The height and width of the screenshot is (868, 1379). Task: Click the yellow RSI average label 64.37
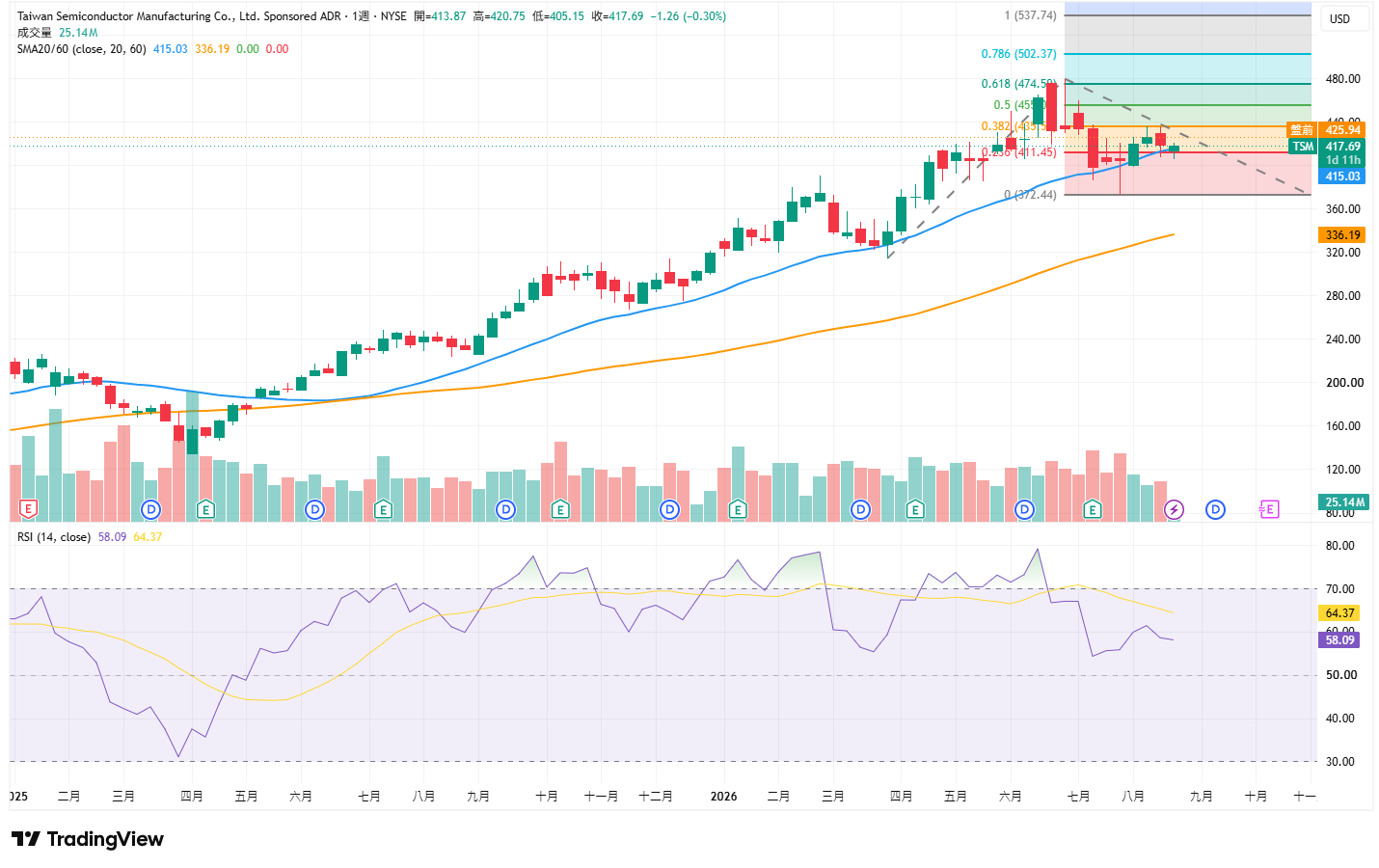(1340, 613)
